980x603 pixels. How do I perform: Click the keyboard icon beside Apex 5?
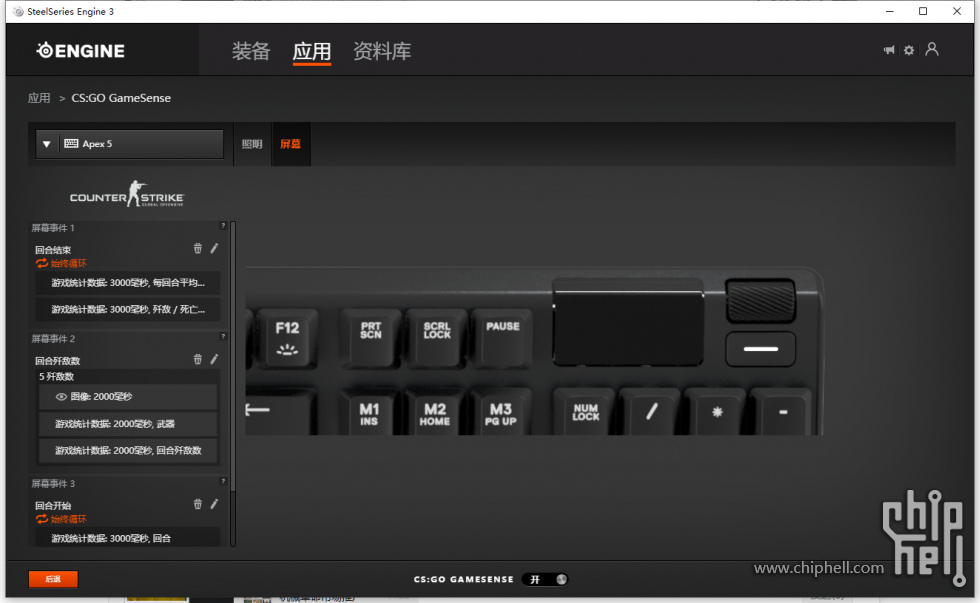(71, 144)
